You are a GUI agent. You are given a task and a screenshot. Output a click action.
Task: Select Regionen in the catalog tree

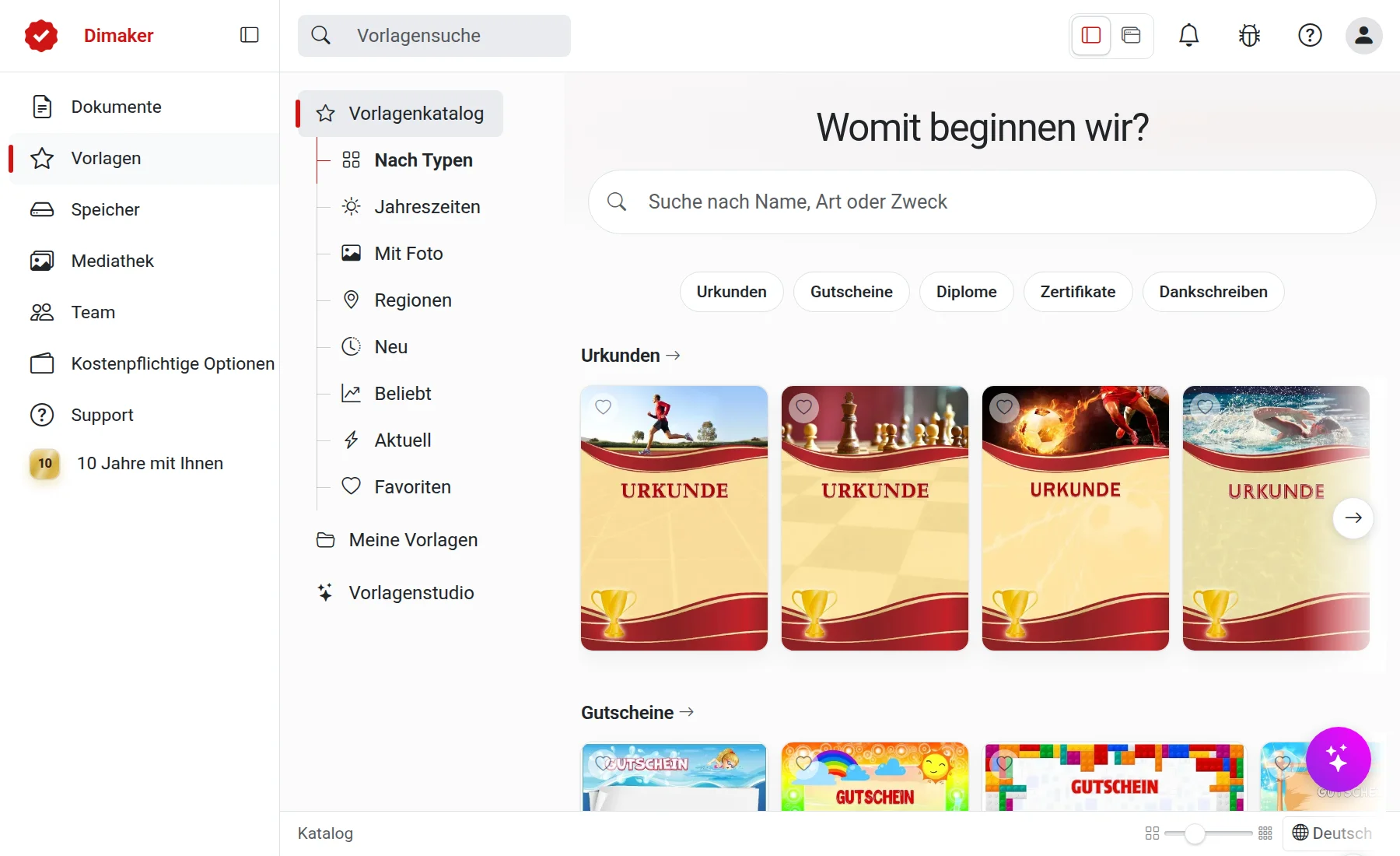click(397, 300)
